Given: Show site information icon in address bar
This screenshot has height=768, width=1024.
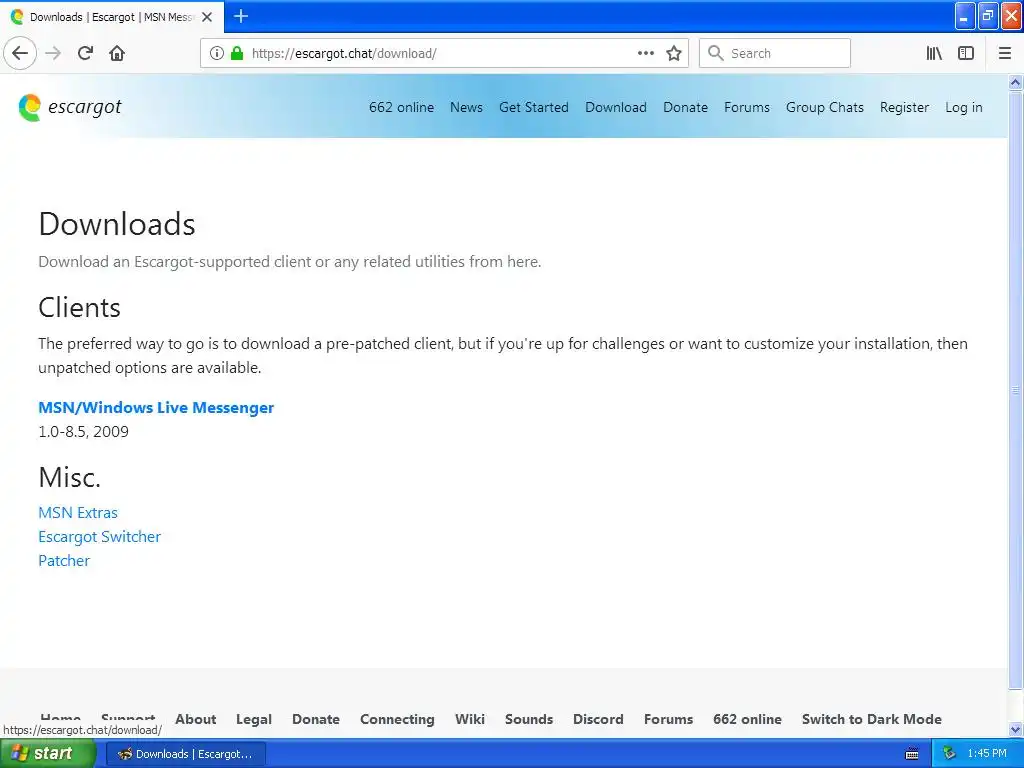Looking at the screenshot, I should coord(216,53).
